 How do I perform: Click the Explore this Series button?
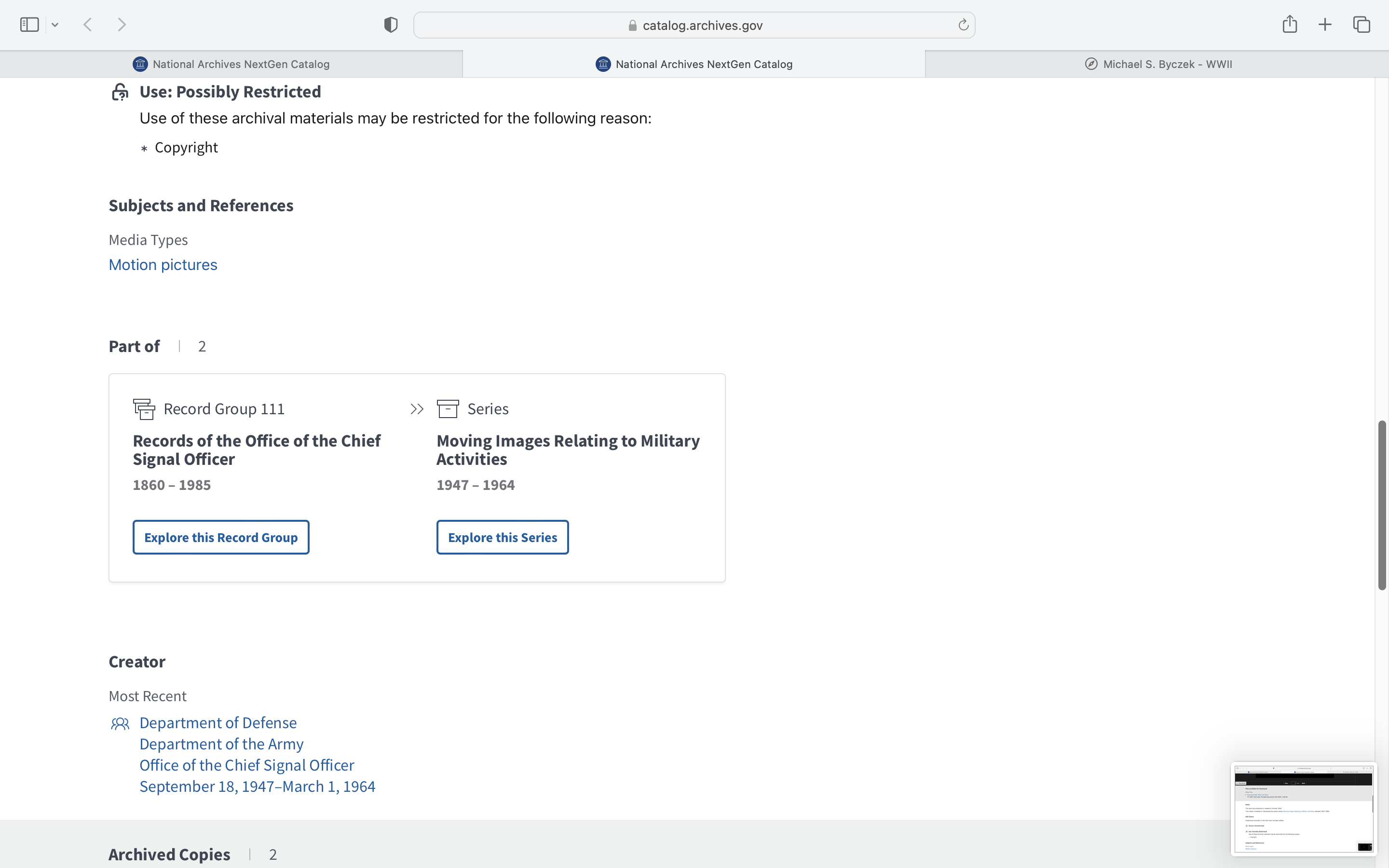[x=502, y=537]
